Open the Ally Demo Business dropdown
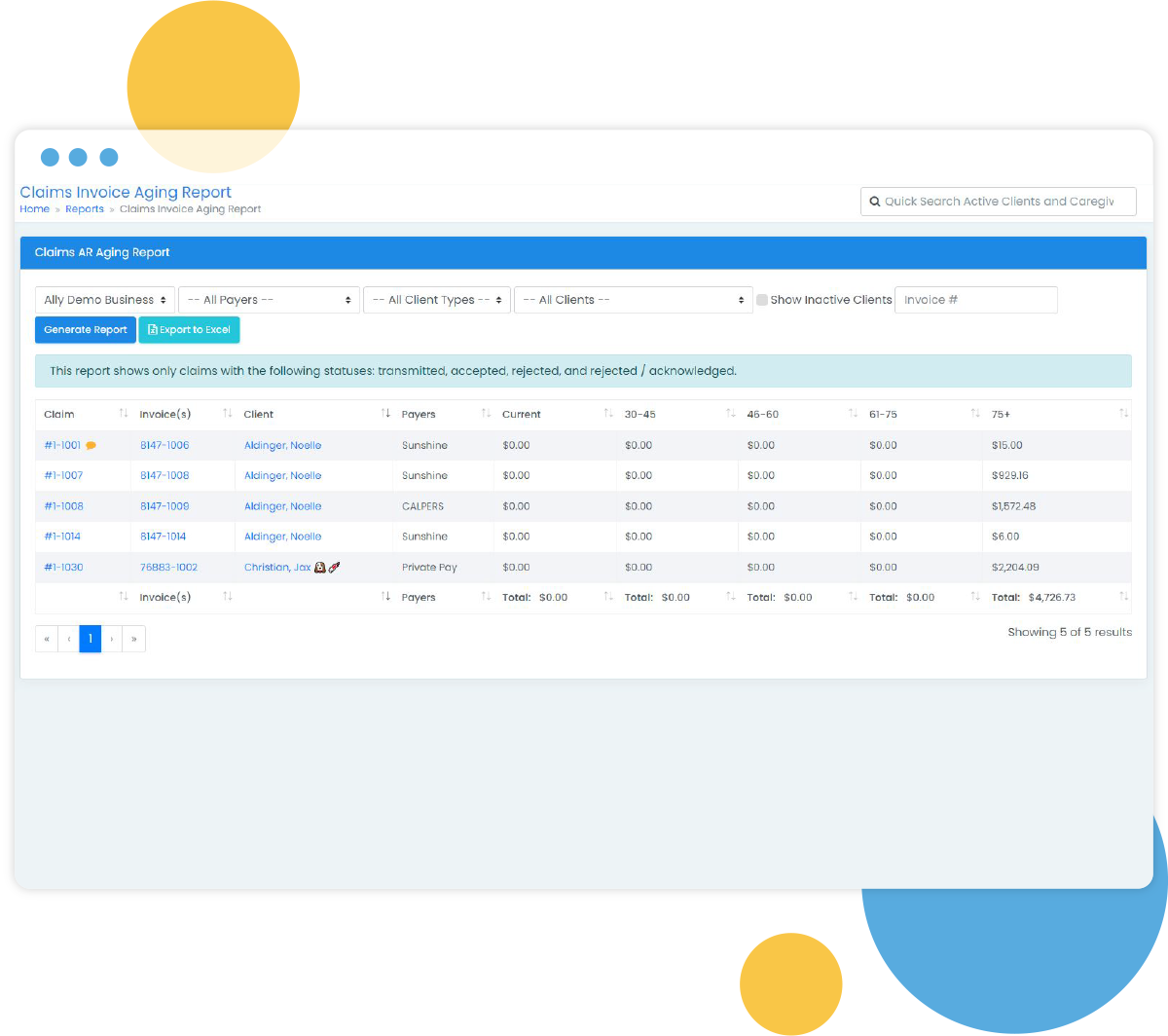This screenshot has width=1168, height=1036. click(105, 300)
